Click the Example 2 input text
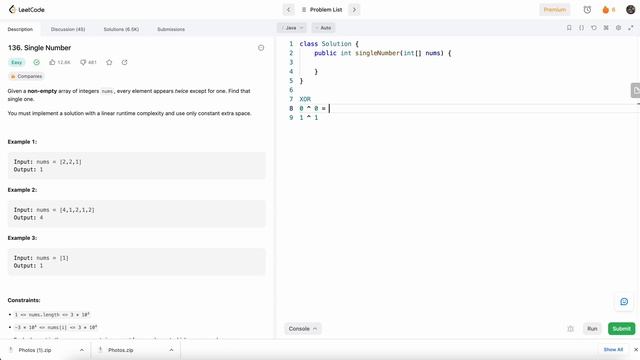The height and width of the screenshot is (360, 640). click(x=54, y=210)
